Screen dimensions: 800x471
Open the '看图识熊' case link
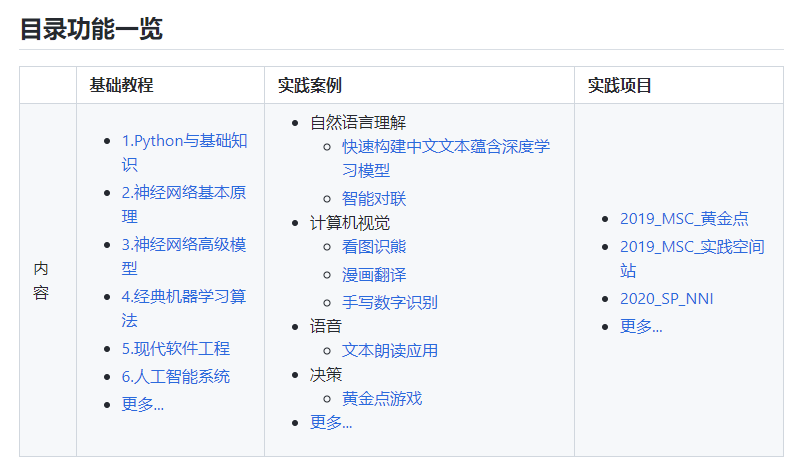coord(374,247)
